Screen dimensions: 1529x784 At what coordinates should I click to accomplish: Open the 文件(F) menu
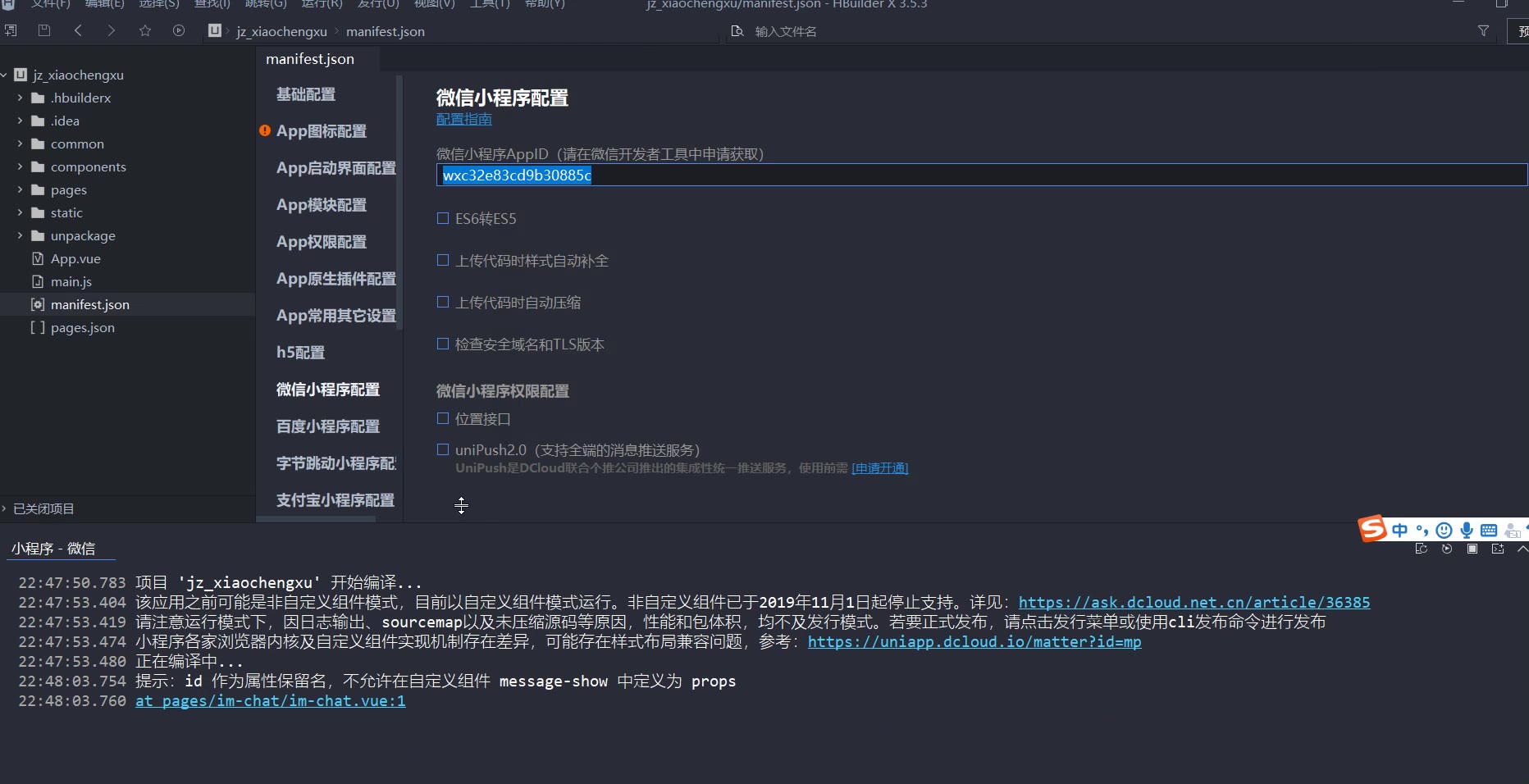[51, 4]
